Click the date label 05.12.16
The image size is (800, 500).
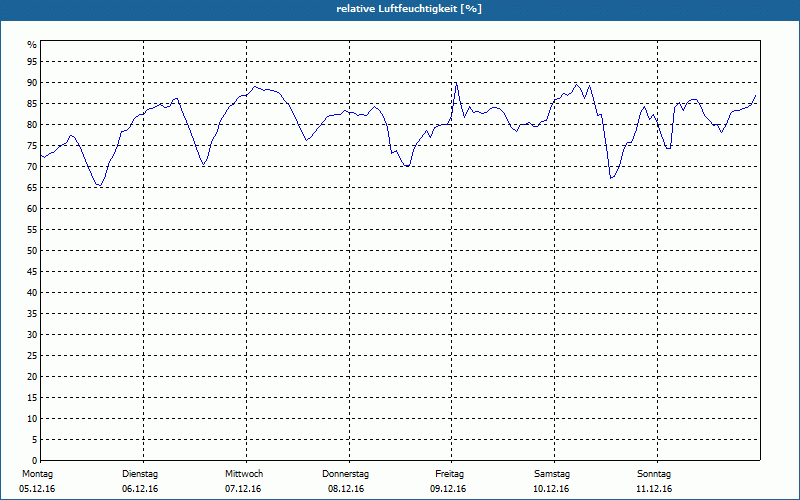(37, 489)
